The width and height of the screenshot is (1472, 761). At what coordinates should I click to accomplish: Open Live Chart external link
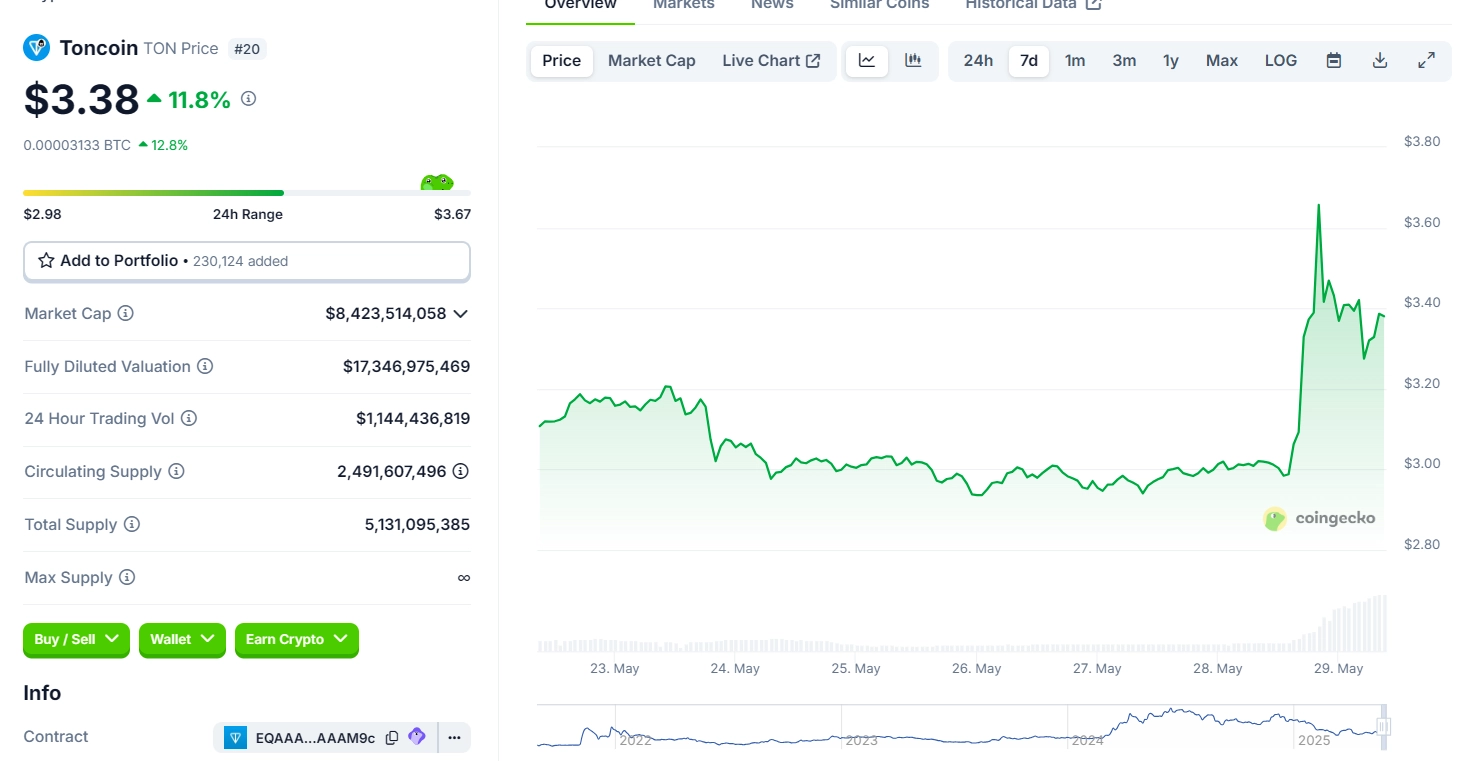pos(771,61)
